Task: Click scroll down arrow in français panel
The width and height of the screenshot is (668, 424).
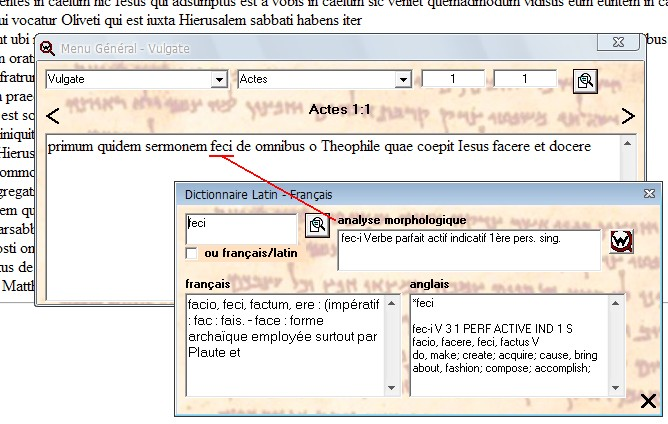Action: click(x=392, y=388)
